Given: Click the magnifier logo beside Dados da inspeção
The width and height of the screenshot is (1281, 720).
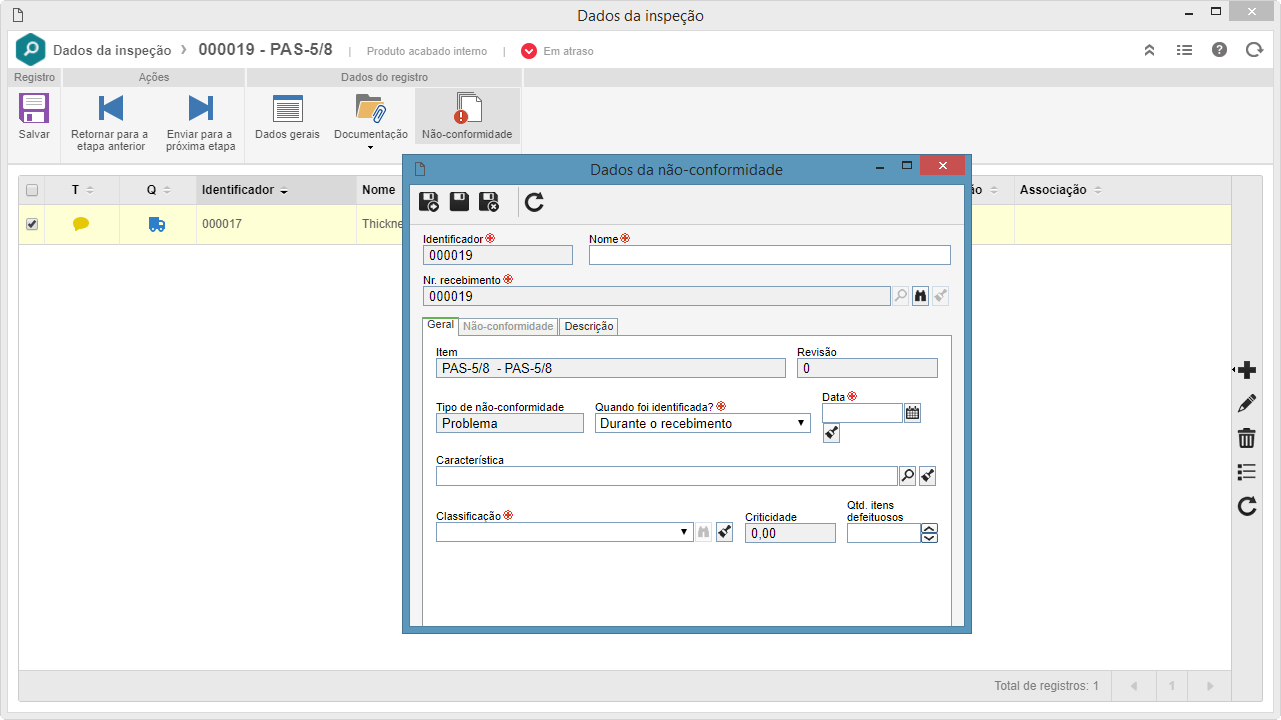Looking at the screenshot, I should tap(30, 50).
